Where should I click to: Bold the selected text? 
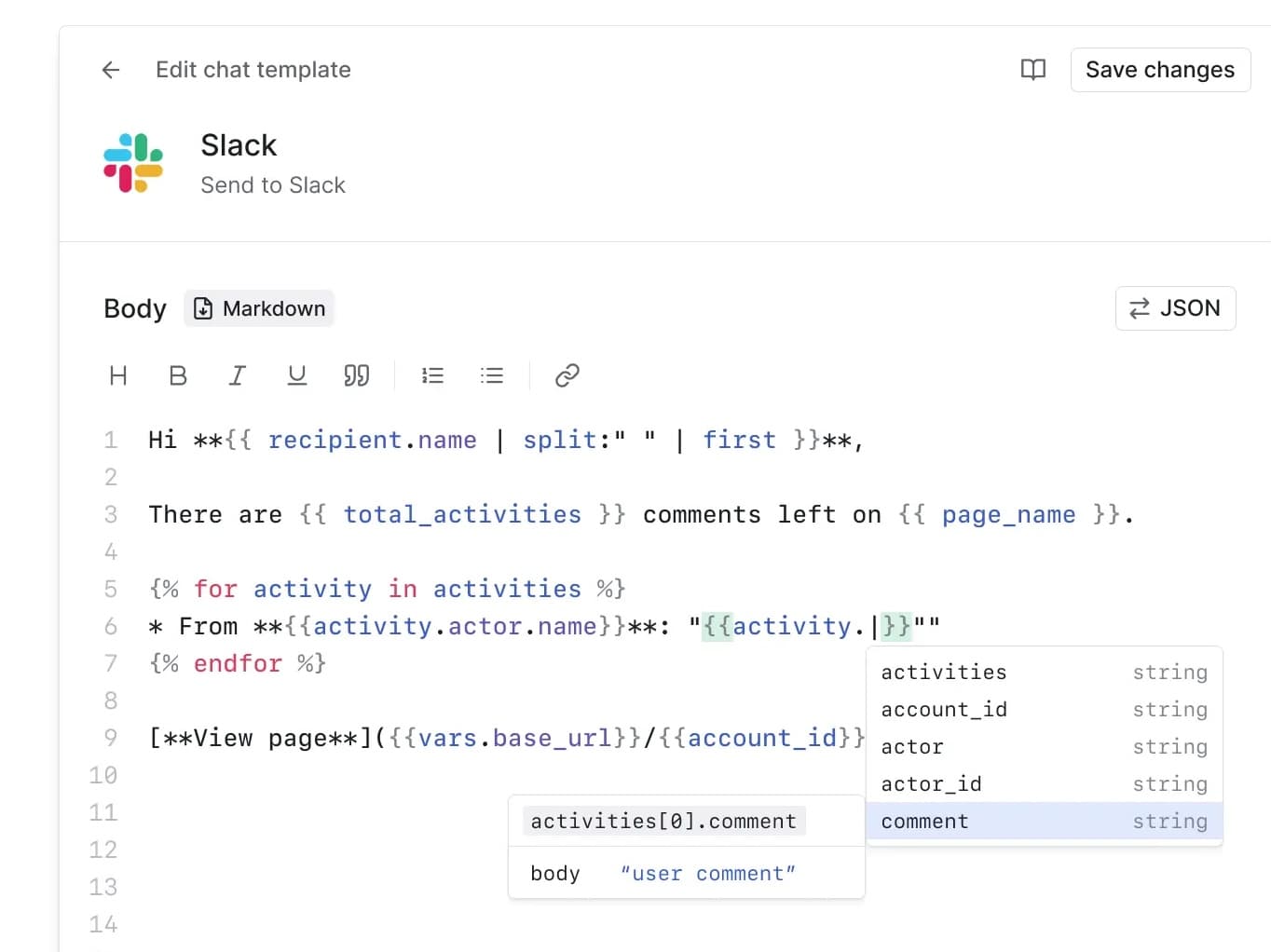[178, 375]
